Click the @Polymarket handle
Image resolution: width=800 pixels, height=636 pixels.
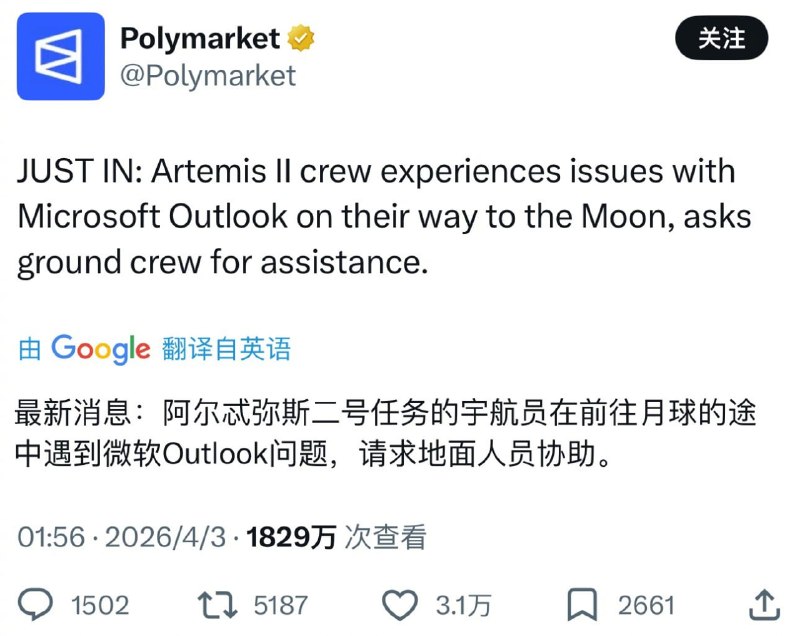tap(206, 72)
